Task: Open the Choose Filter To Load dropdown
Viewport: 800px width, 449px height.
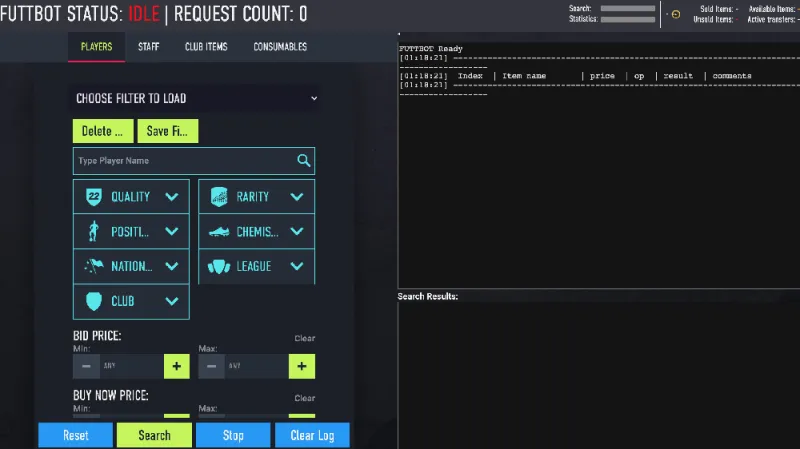Action: point(196,98)
